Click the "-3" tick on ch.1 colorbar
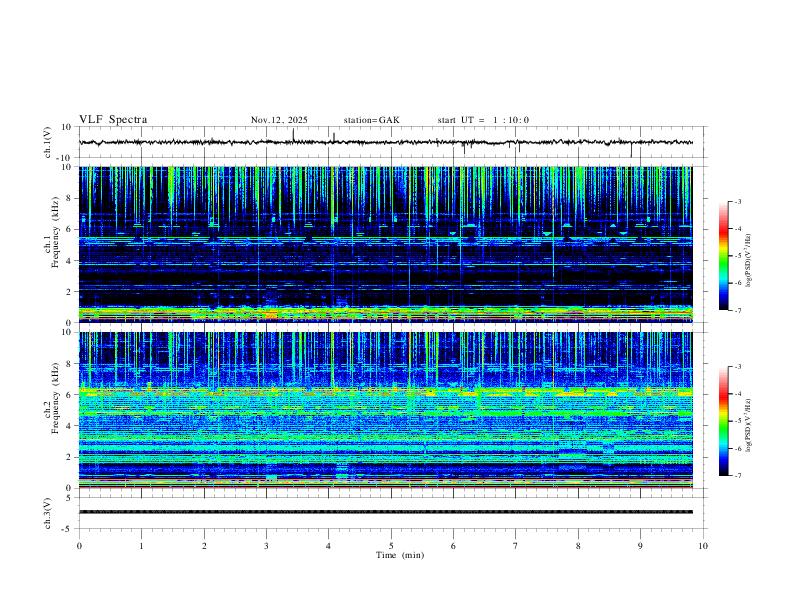This screenshot has height=612, width=792. (737, 201)
